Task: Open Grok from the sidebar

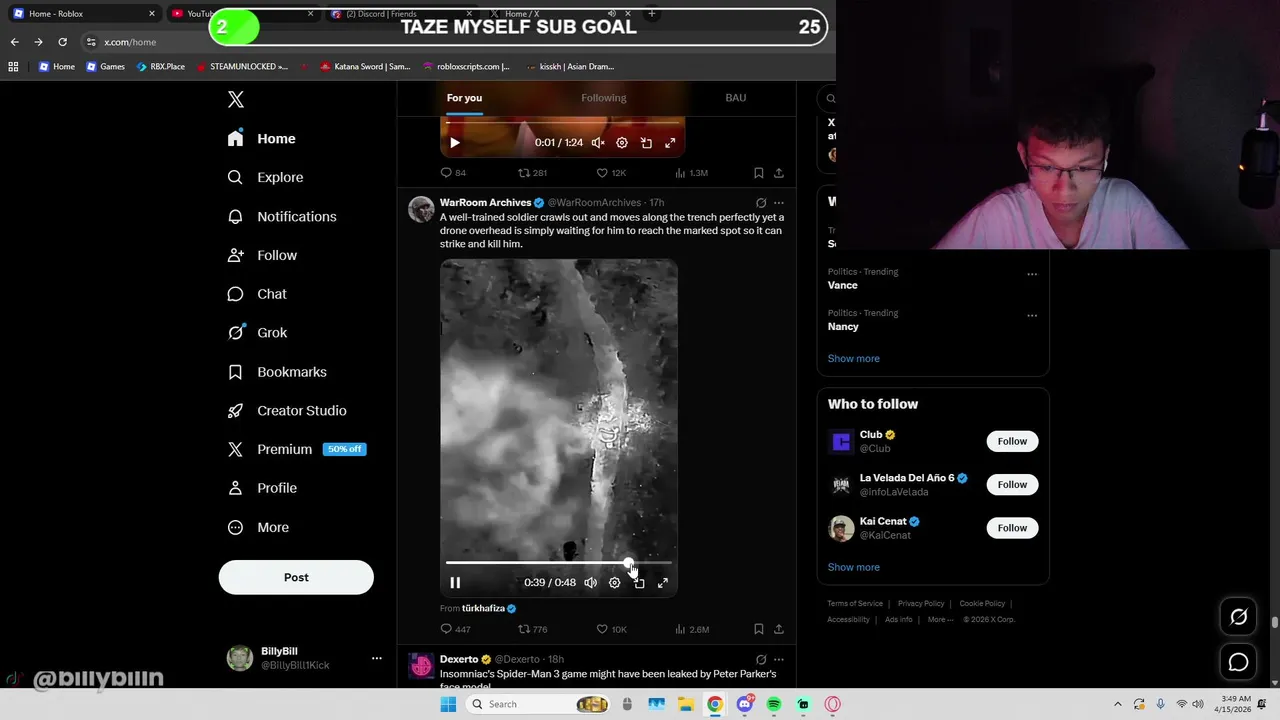Action: [257, 333]
